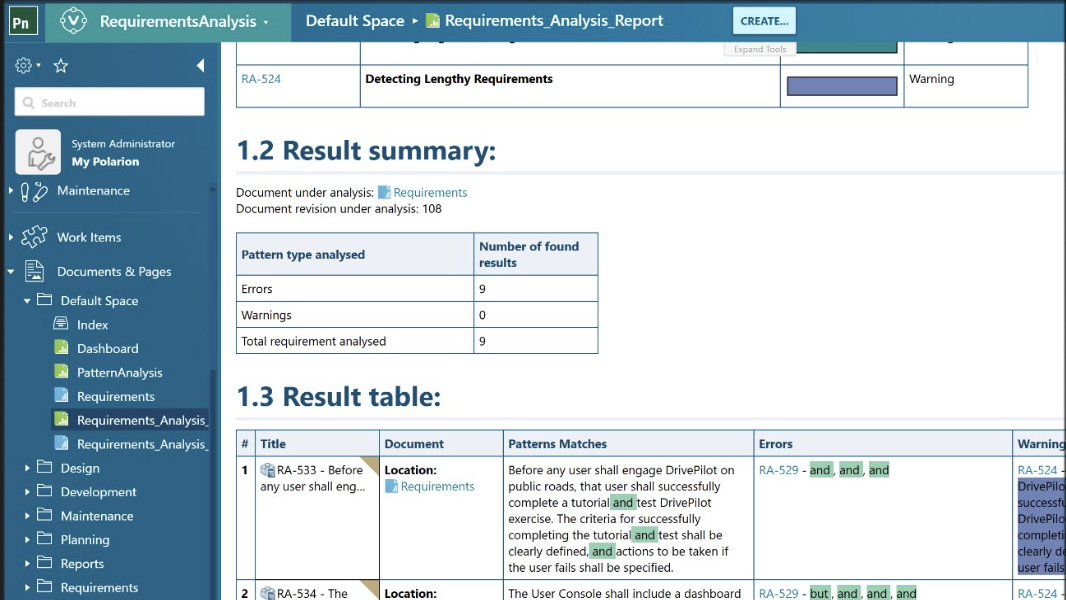Click the Dashboard report icon
The height and width of the screenshot is (600, 1066).
tap(61, 347)
